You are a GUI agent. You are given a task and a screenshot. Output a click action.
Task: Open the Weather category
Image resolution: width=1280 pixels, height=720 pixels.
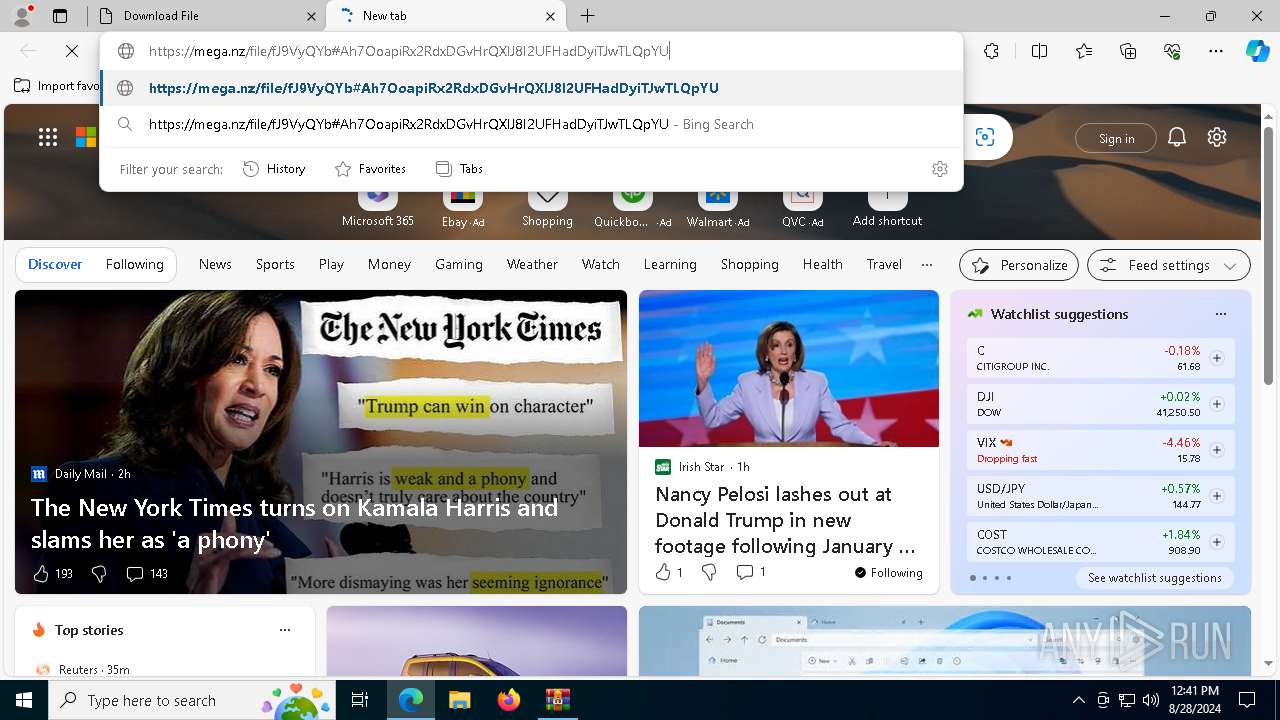click(x=532, y=264)
